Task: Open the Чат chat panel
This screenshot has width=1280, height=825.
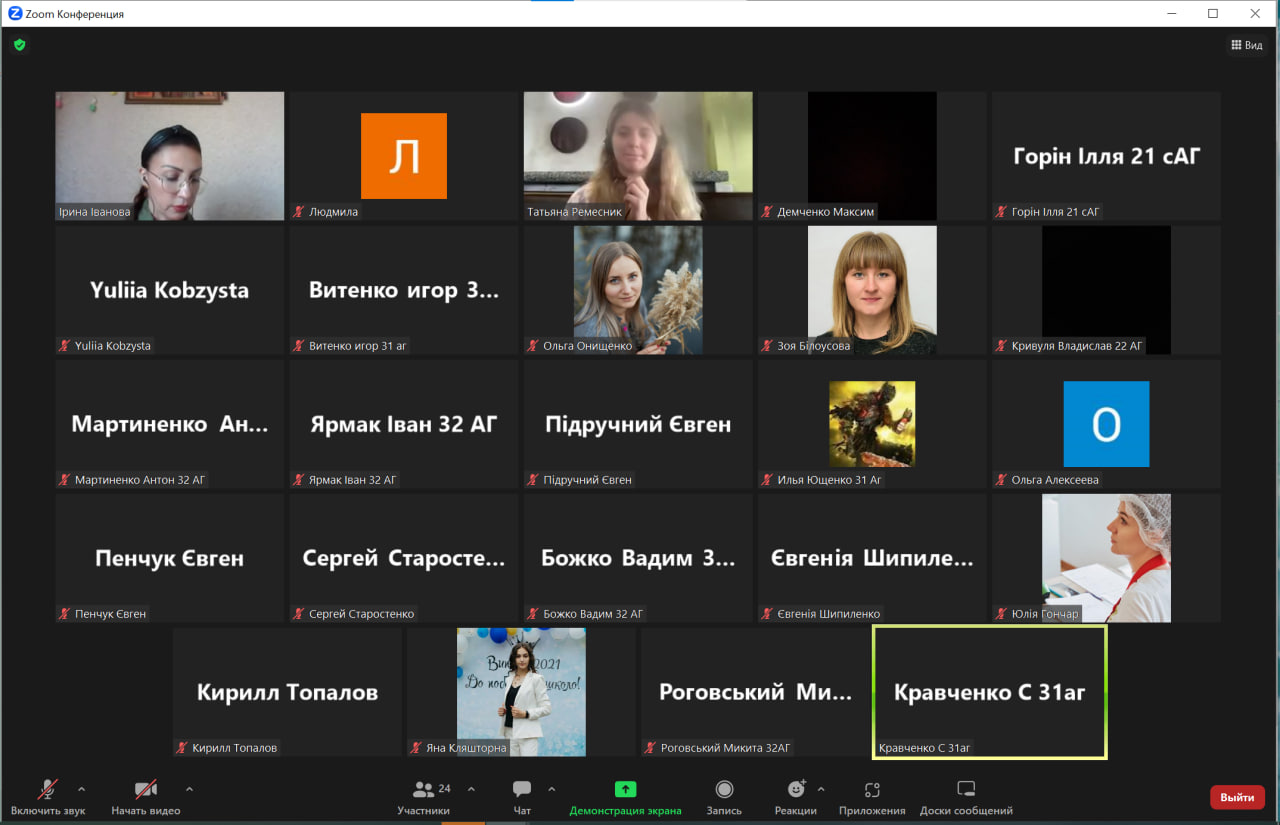Action: click(x=521, y=796)
